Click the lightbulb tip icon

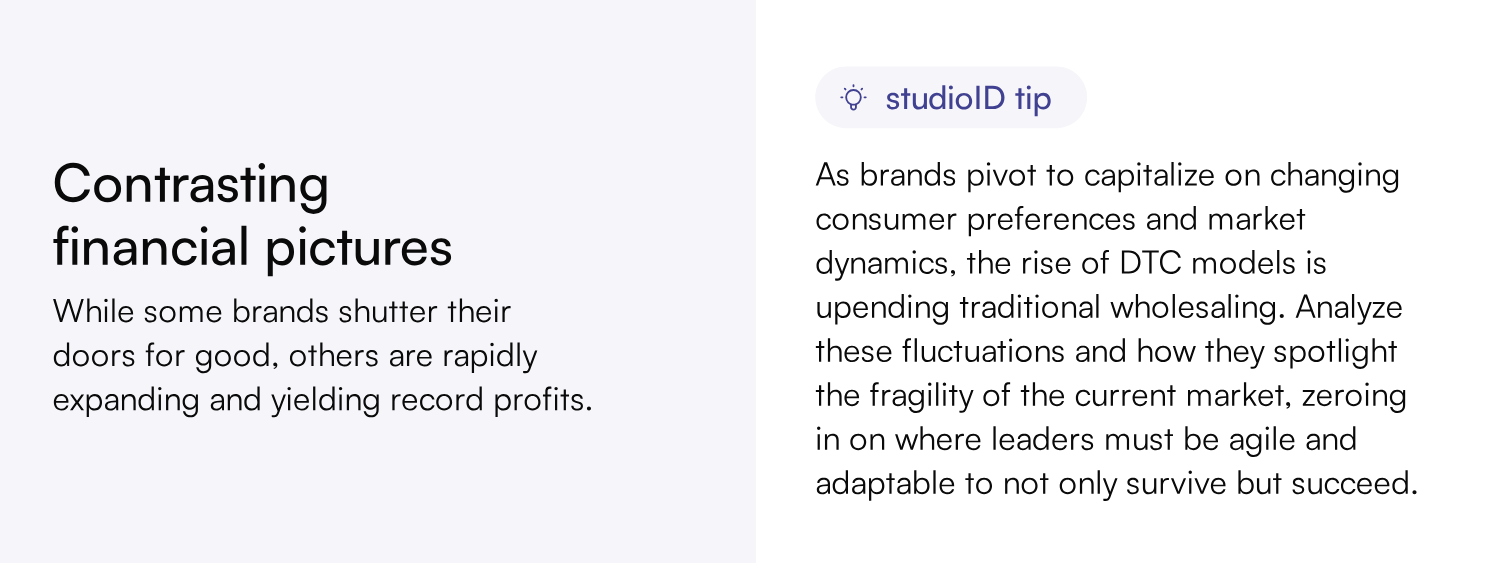click(x=852, y=98)
